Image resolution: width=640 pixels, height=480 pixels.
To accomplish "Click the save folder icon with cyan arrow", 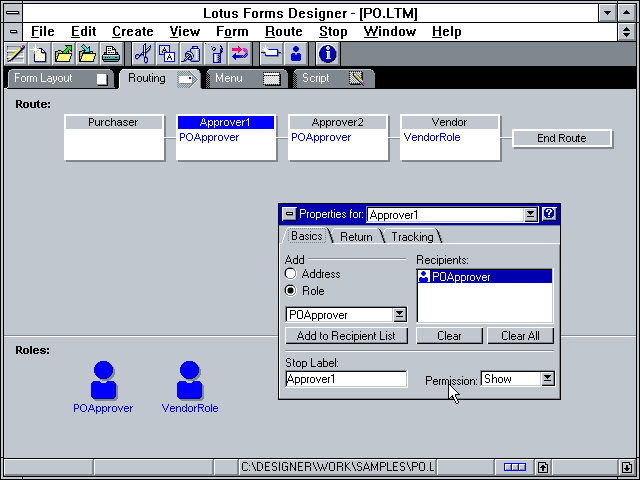I will pos(87,54).
